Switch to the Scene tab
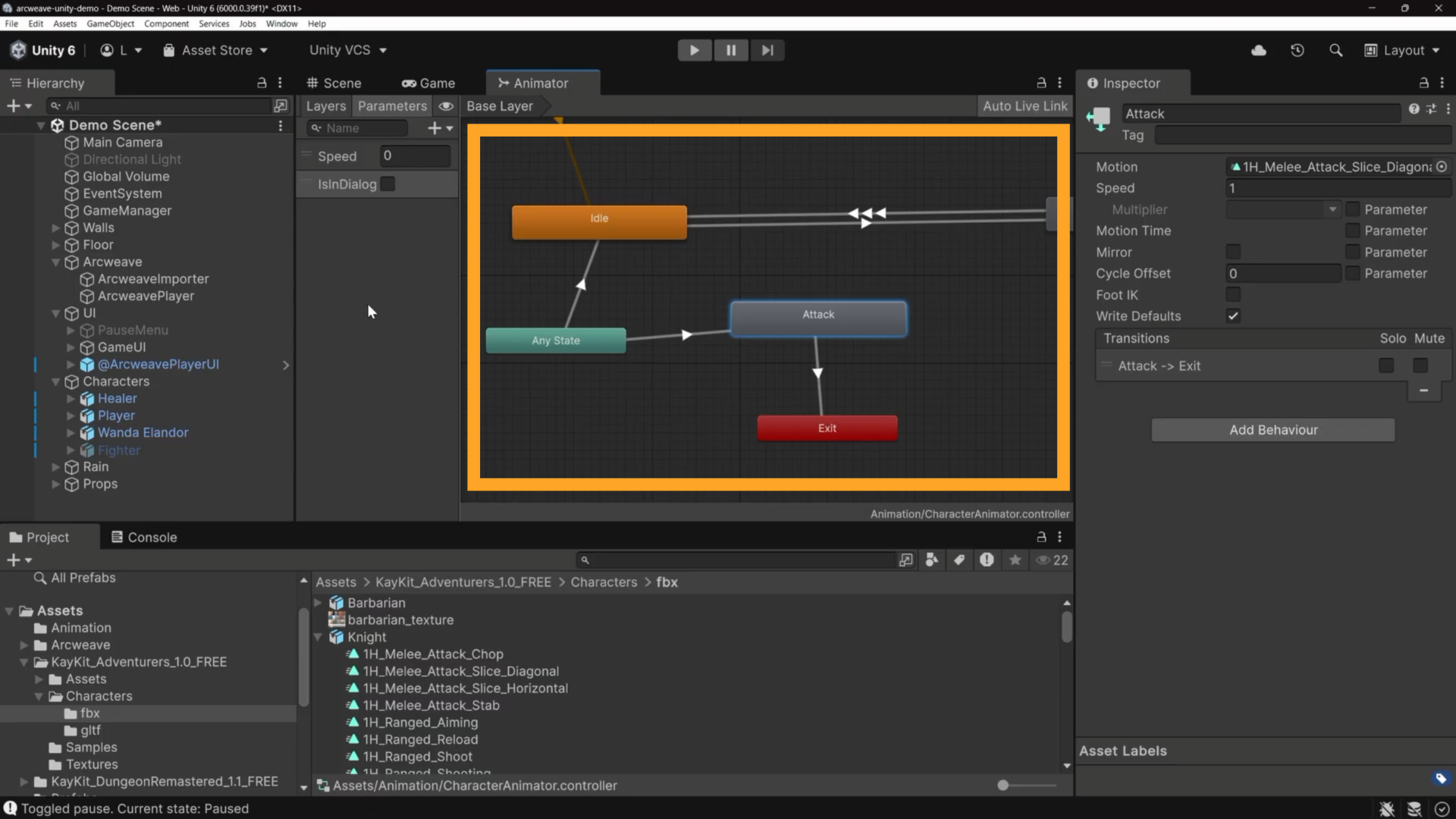Image resolution: width=1456 pixels, height=819 pixels. [x=334, y=83]
